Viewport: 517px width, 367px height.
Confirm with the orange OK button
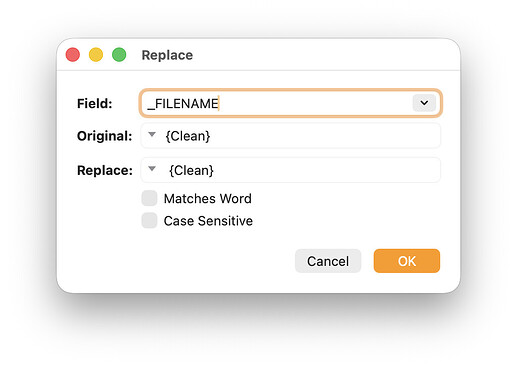pos(407,261)
